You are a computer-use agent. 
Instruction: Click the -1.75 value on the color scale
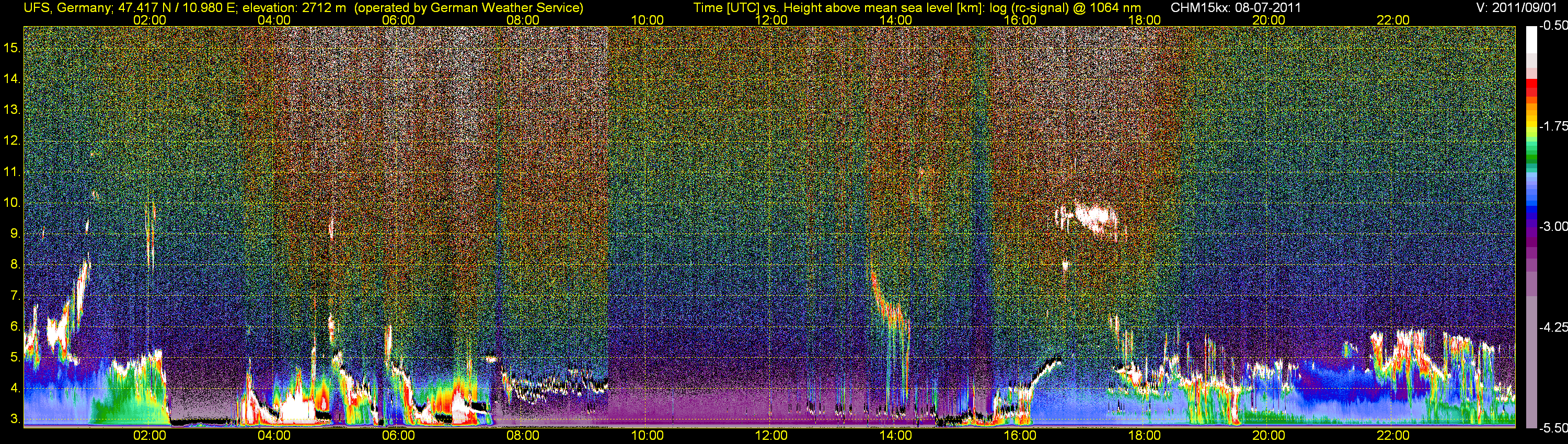click(x=1553, y=126)
